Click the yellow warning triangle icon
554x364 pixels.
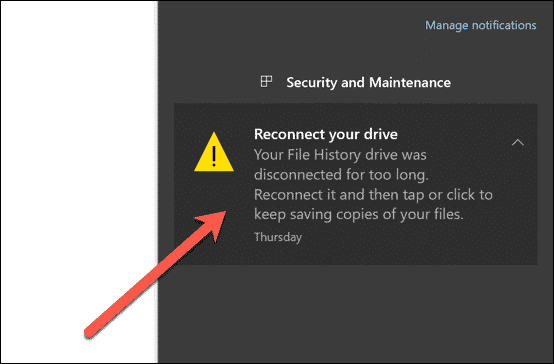tap(214, 152)
